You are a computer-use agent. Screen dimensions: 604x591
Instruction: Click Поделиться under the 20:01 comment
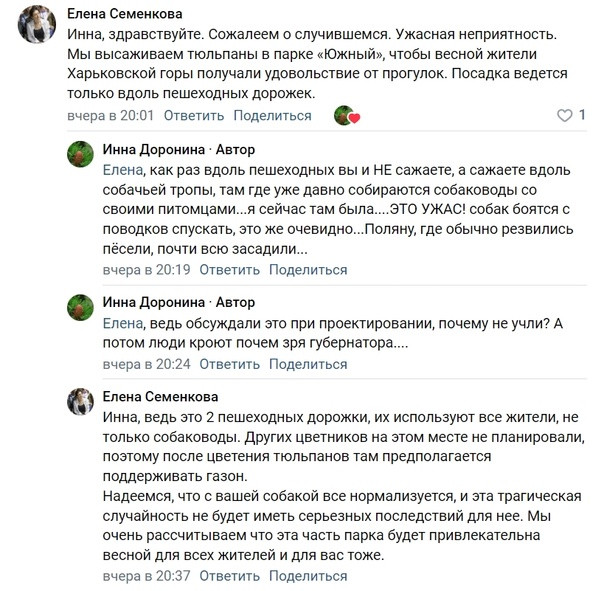pos(272,116)
